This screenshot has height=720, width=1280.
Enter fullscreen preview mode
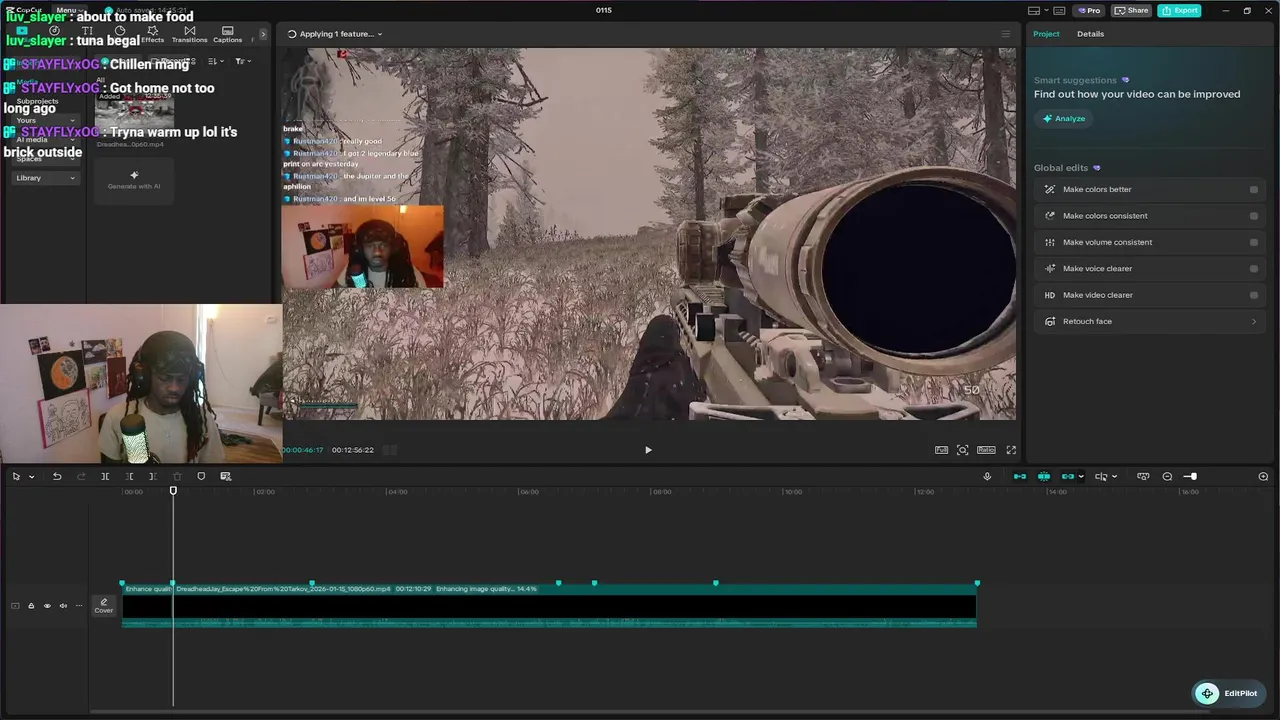pos(1011,450)
